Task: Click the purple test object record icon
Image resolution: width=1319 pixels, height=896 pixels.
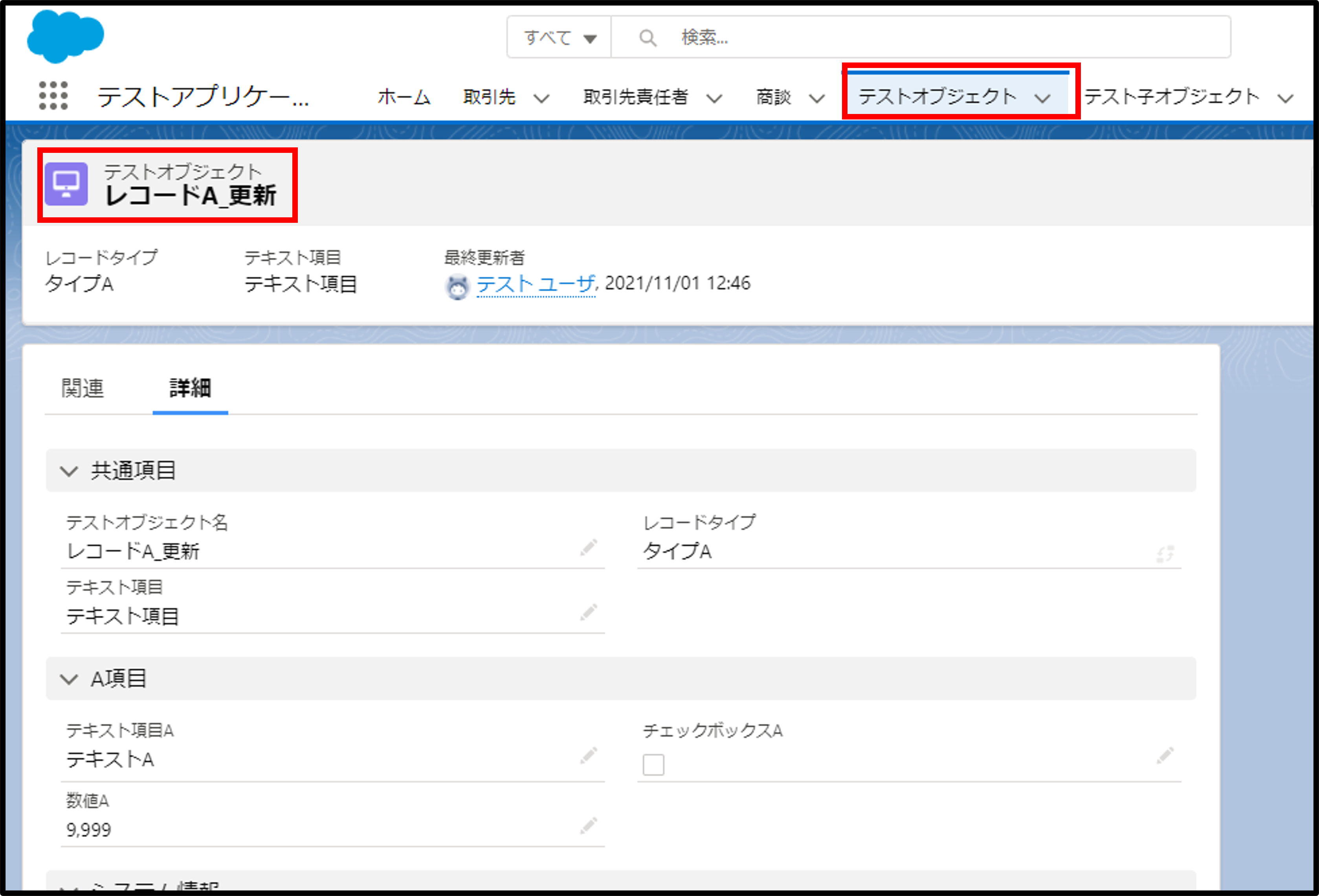Action: coord(66,184)
